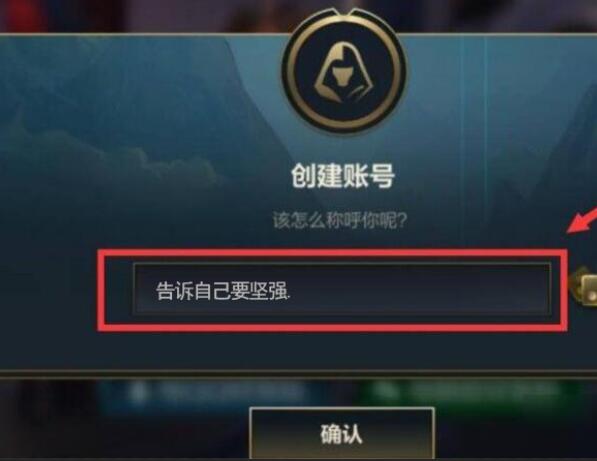Click the hooded figure avatar icon
597x461 pixels.
345,71
